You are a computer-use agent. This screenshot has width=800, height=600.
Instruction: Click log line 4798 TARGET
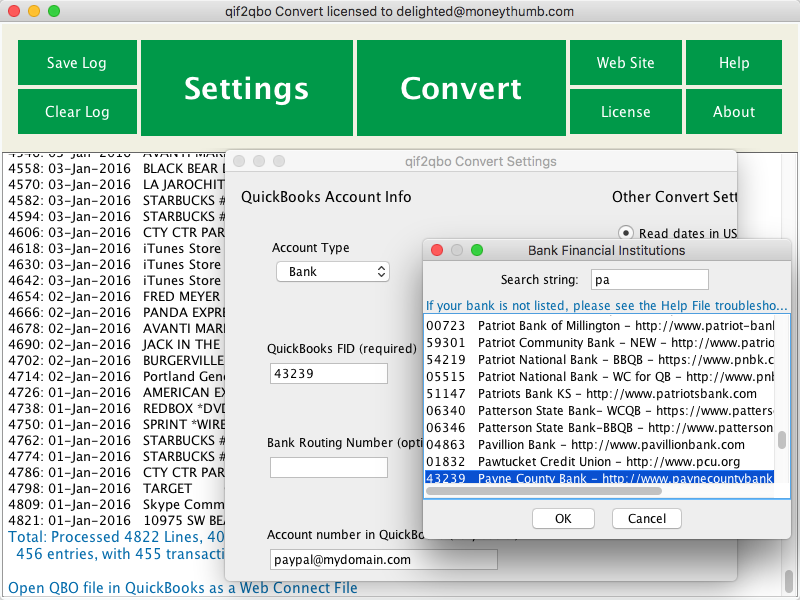[100, 488]
